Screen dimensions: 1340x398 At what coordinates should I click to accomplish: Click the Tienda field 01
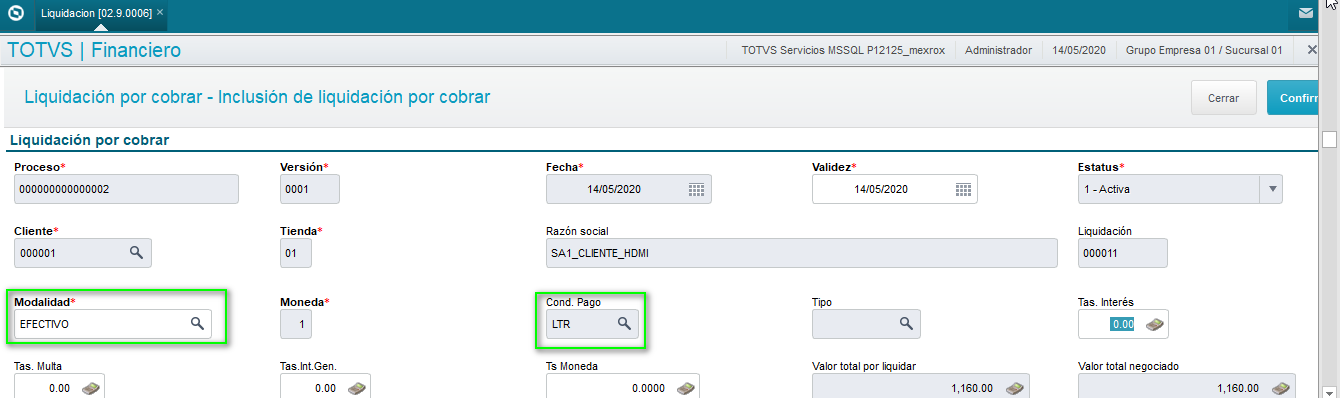[x=296, y=253]
